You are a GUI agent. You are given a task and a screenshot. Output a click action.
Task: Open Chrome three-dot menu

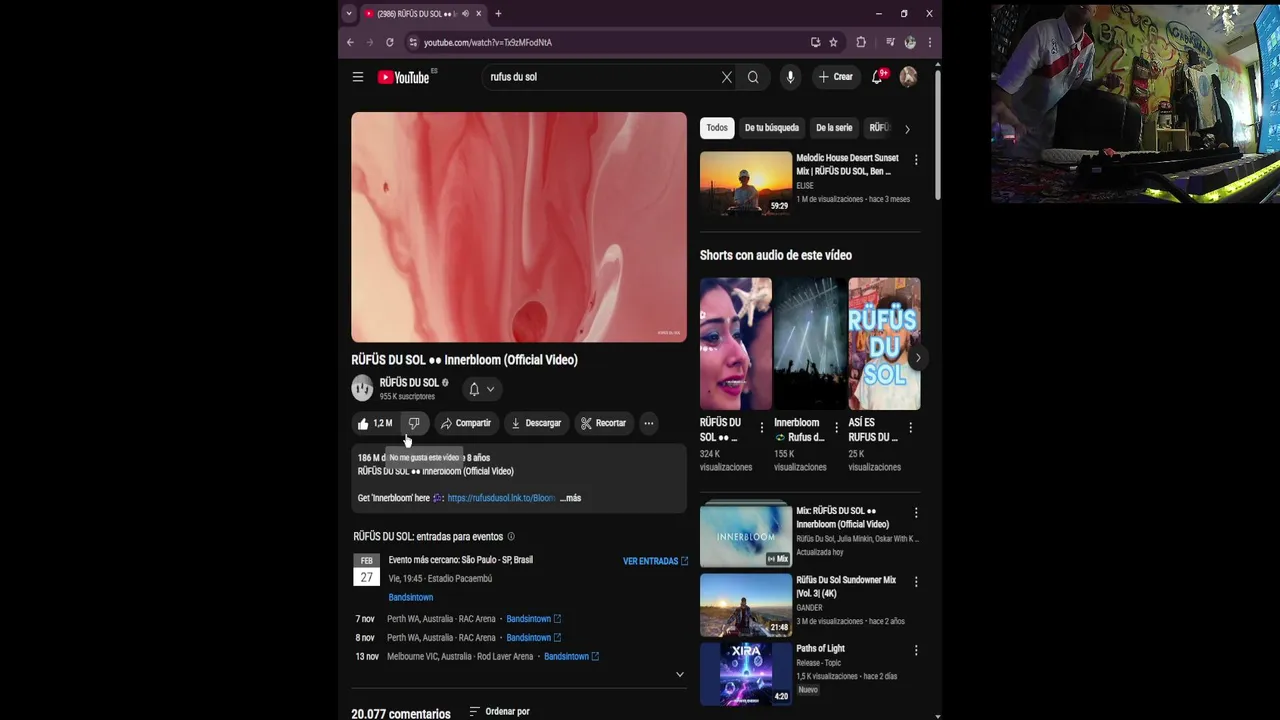(930, 42)
